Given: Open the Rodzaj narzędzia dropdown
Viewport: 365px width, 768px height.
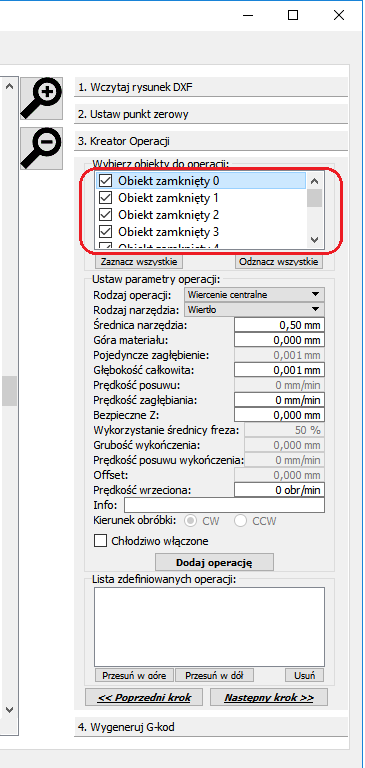Looking at the screenshot, I should [x=254, y=309].
